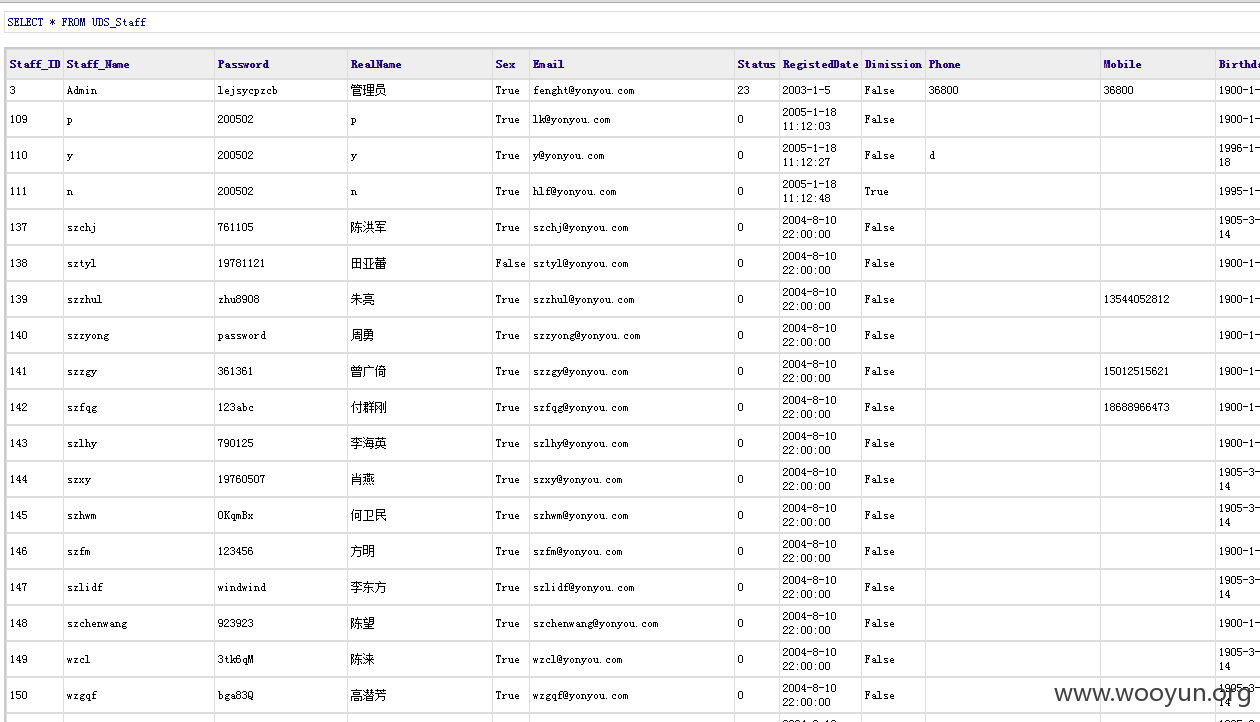Select the Staff_Name cell reading Admin
This screenshot has height=722, width=1260.
pyautogui.click(x=139, y=90)
